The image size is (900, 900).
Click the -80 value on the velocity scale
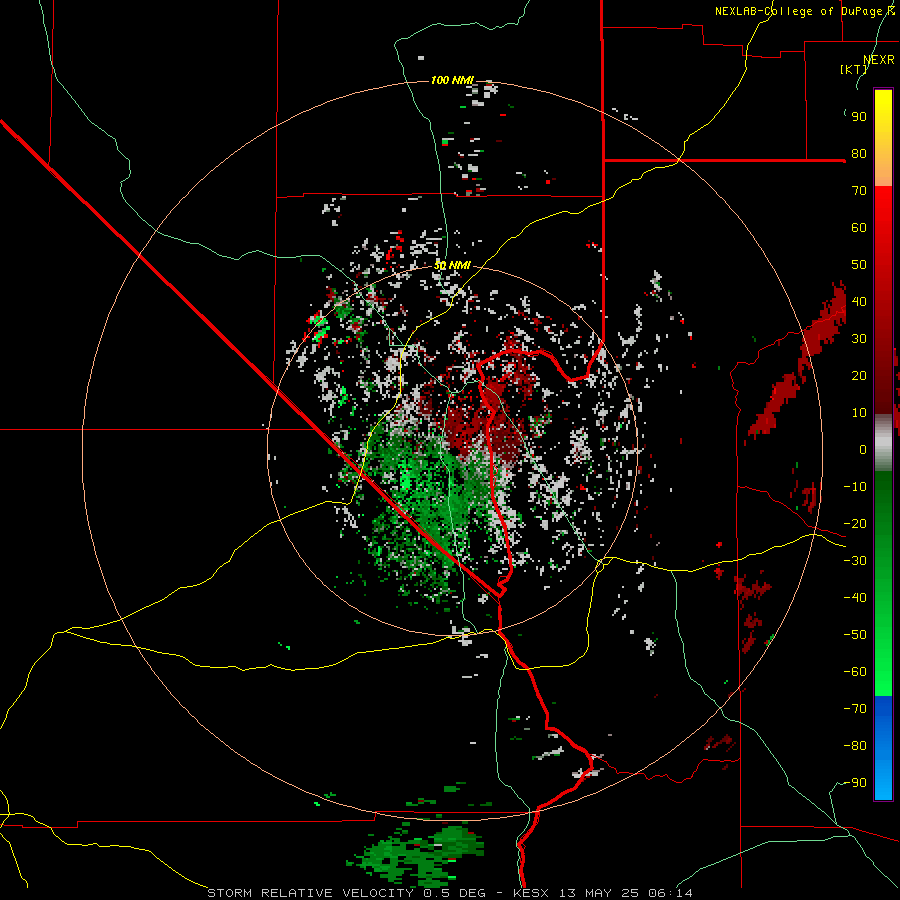click(x=855, y=746)
